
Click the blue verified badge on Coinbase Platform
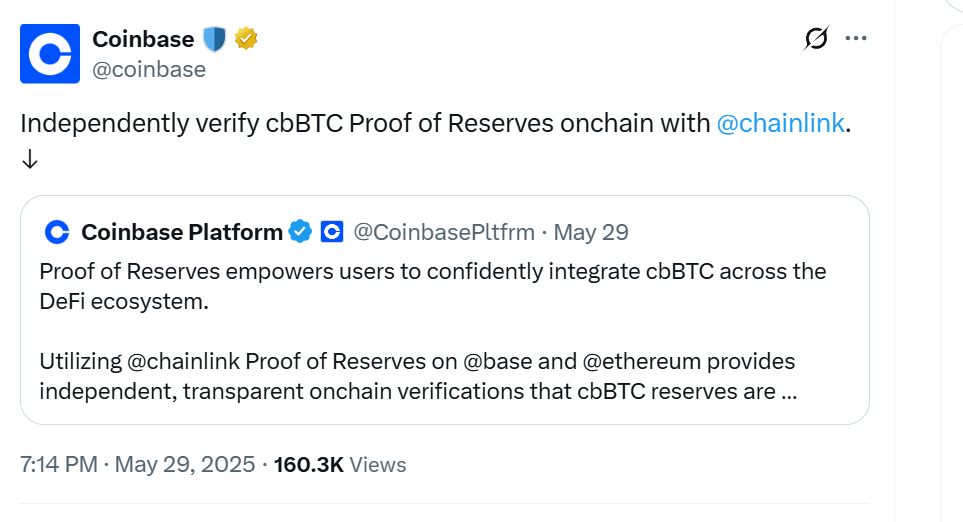pos(300,233)
